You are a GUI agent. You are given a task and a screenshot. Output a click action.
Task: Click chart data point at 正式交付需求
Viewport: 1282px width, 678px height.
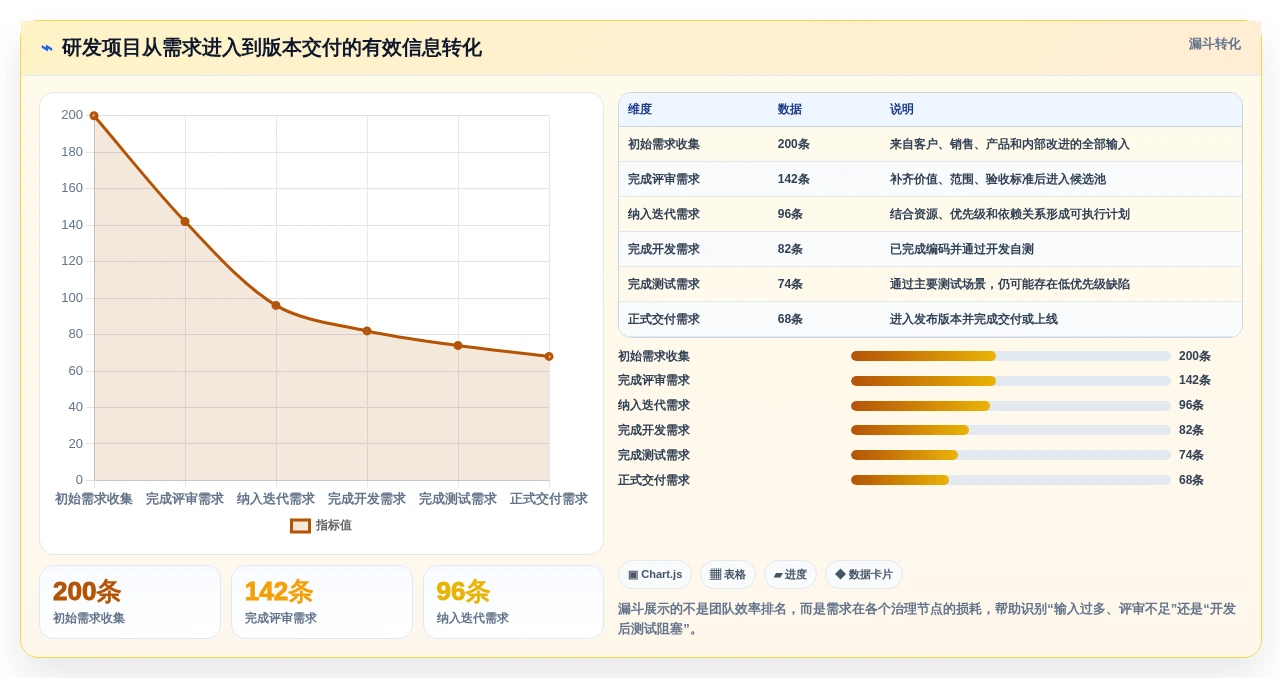pyautogui.click(x=549, y=356)
